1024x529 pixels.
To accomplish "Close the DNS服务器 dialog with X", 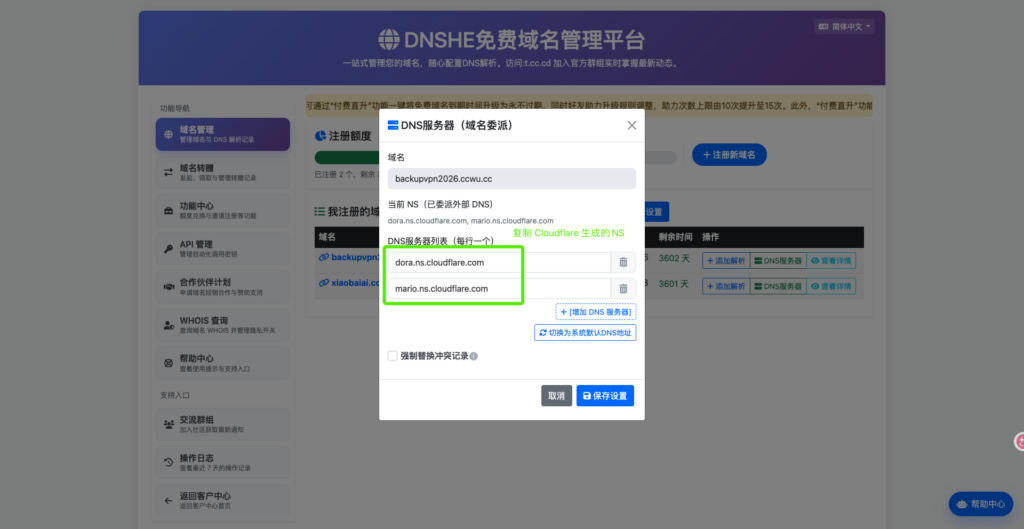I will click(632, 125).
